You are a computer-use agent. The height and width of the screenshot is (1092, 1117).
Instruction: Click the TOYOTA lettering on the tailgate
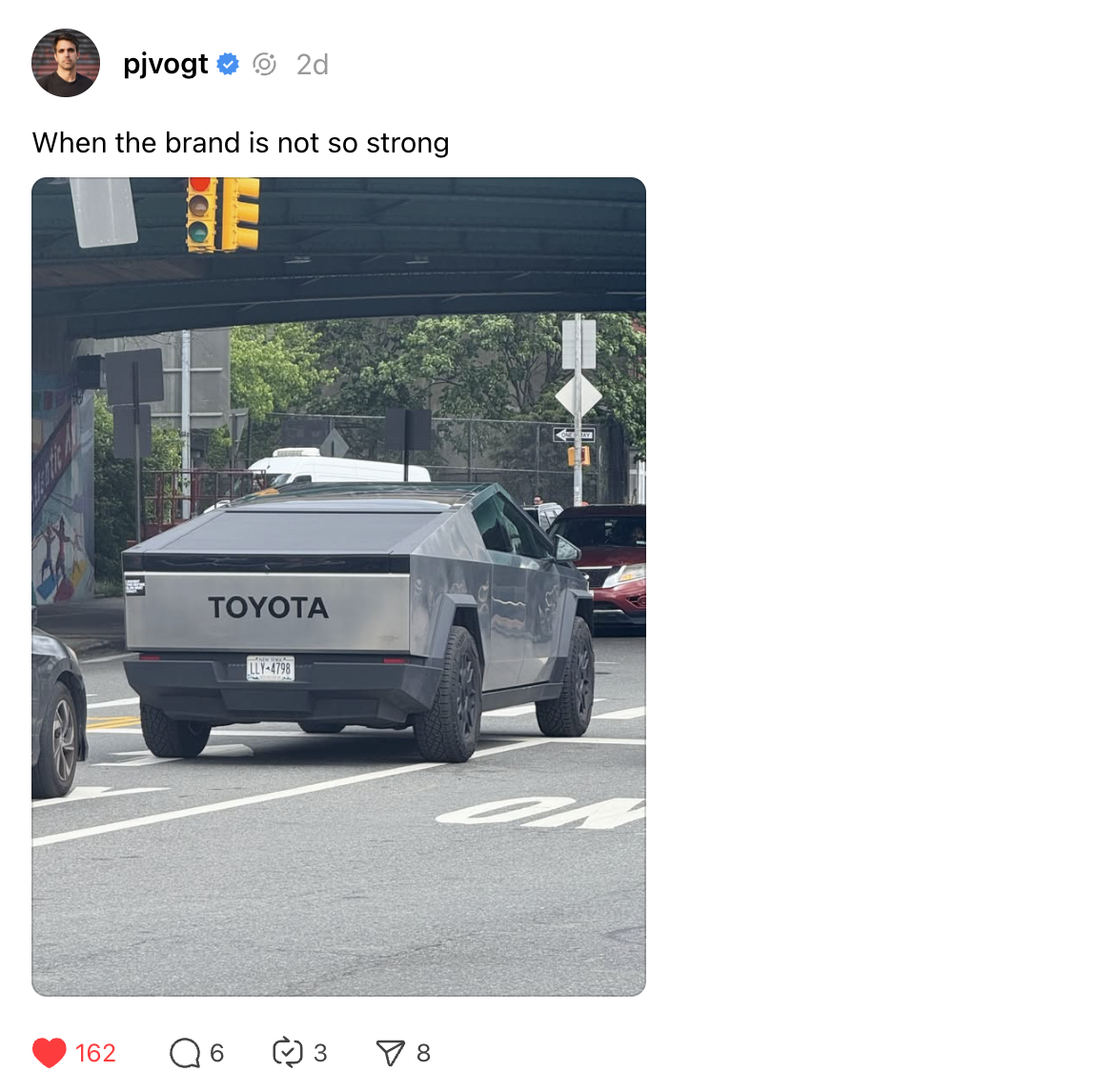click(x=269, y=608)
